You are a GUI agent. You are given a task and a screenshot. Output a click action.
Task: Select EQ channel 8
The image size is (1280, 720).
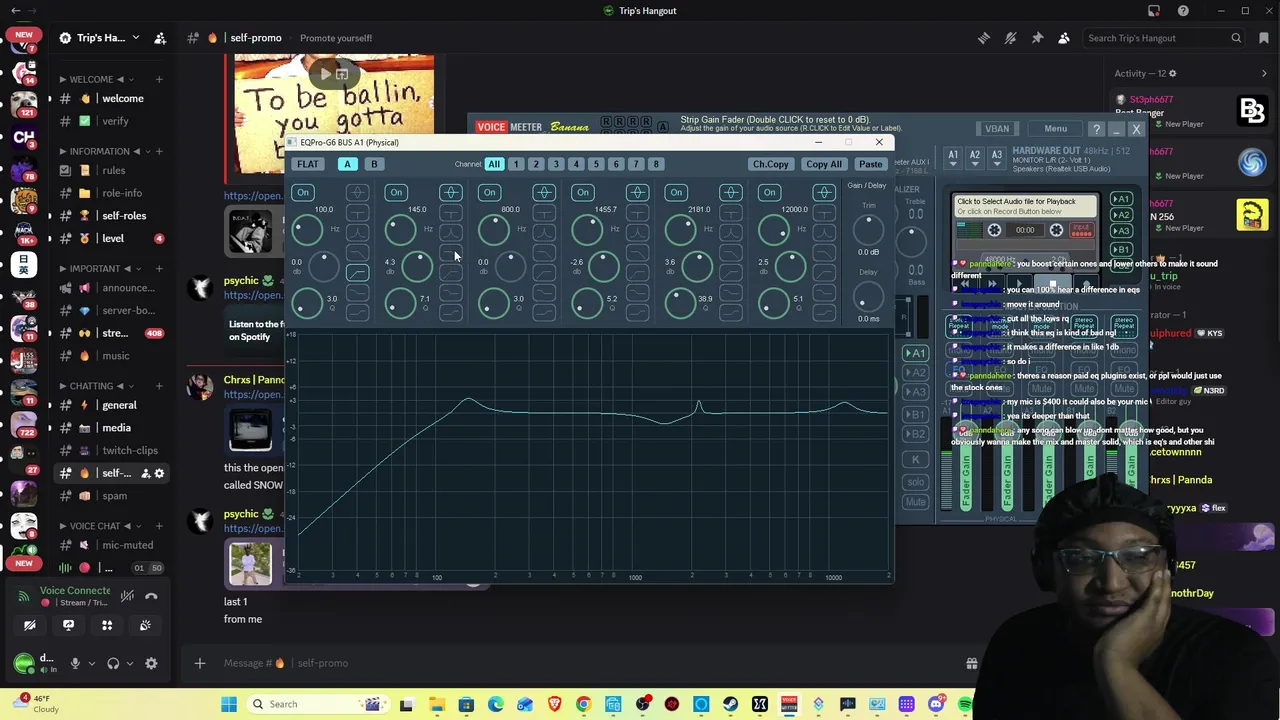[656, 164]
